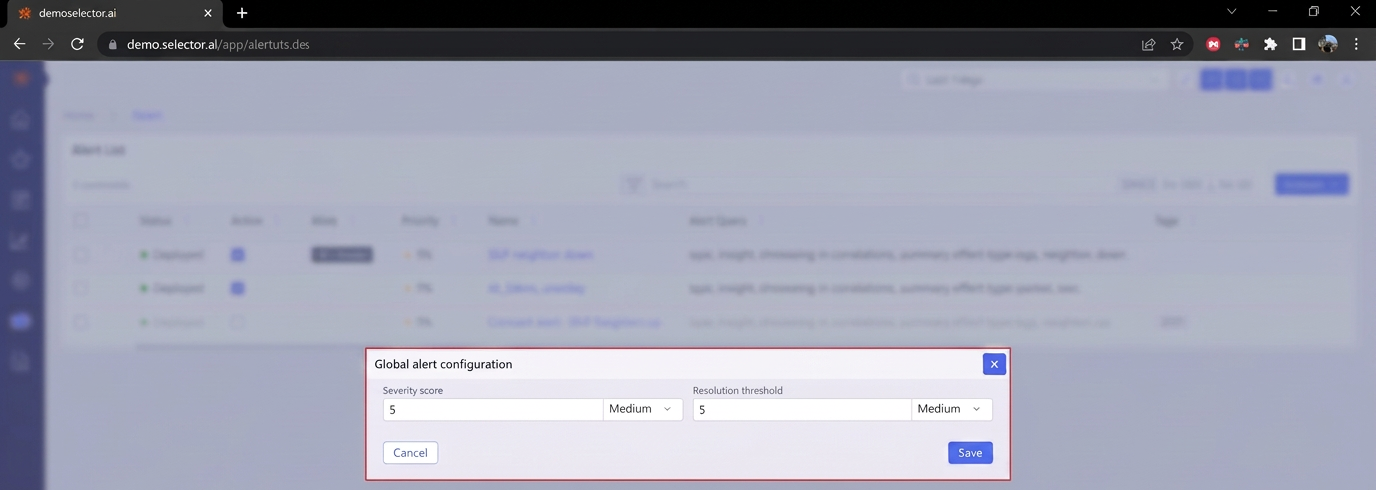Click the address bar URL
This screenshot has height=490, width=1376.
point(218,44)
